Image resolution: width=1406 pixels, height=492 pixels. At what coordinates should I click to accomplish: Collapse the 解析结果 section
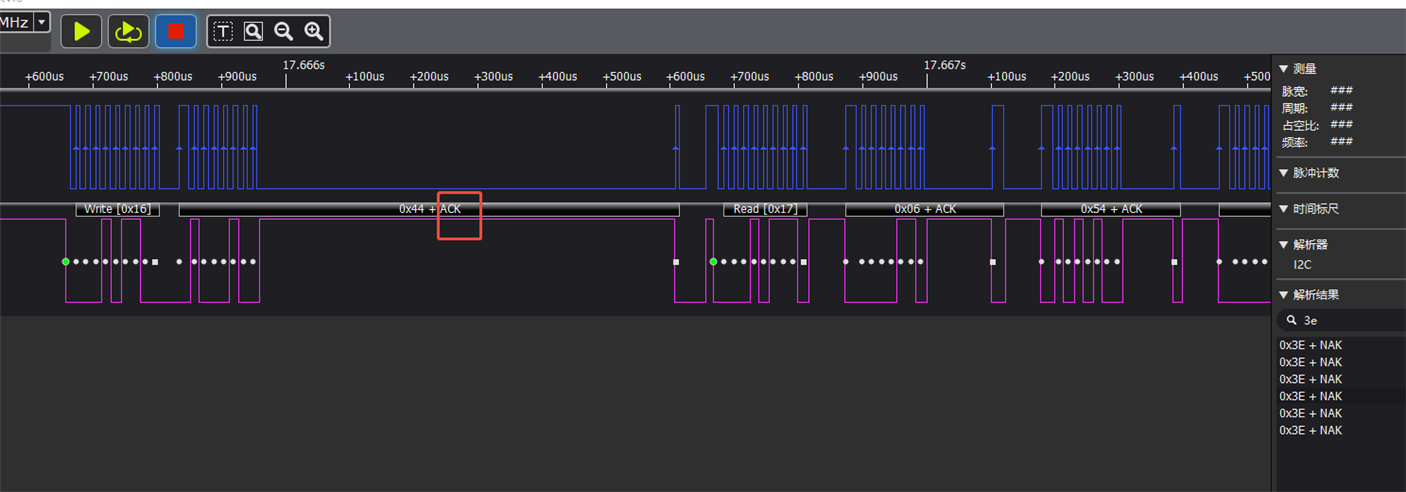click(1284, 295)
